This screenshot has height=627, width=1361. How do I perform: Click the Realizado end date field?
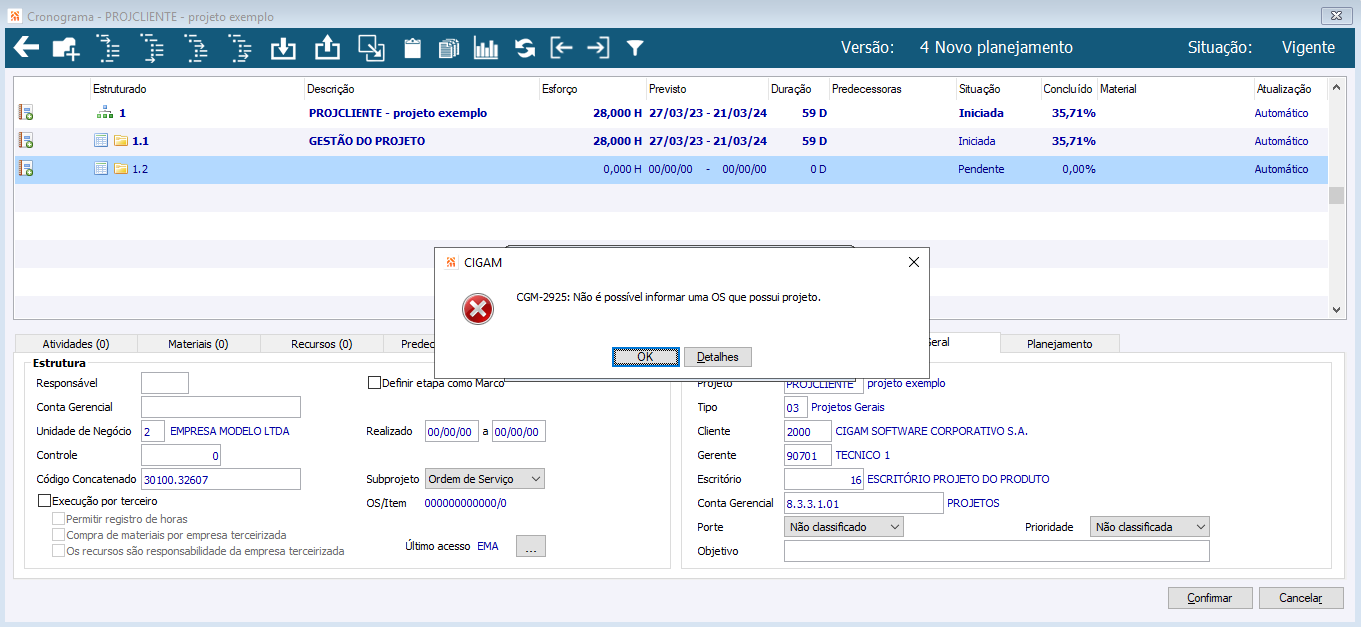(519, 431)
